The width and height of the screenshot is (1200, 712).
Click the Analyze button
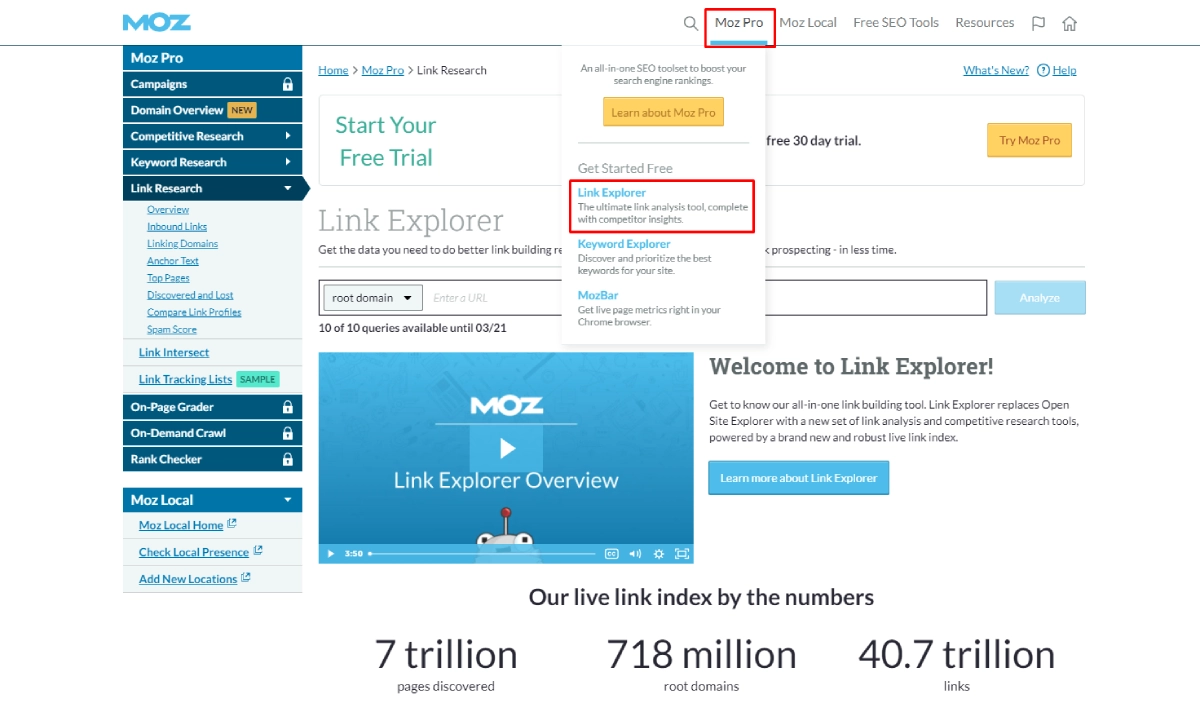point(1039,298)
